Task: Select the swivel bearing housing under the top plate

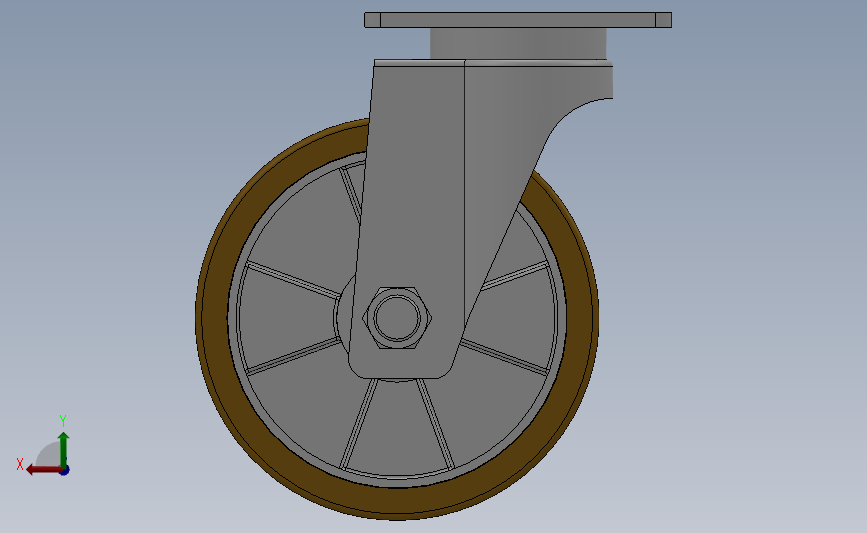Action: pos(518,43)
